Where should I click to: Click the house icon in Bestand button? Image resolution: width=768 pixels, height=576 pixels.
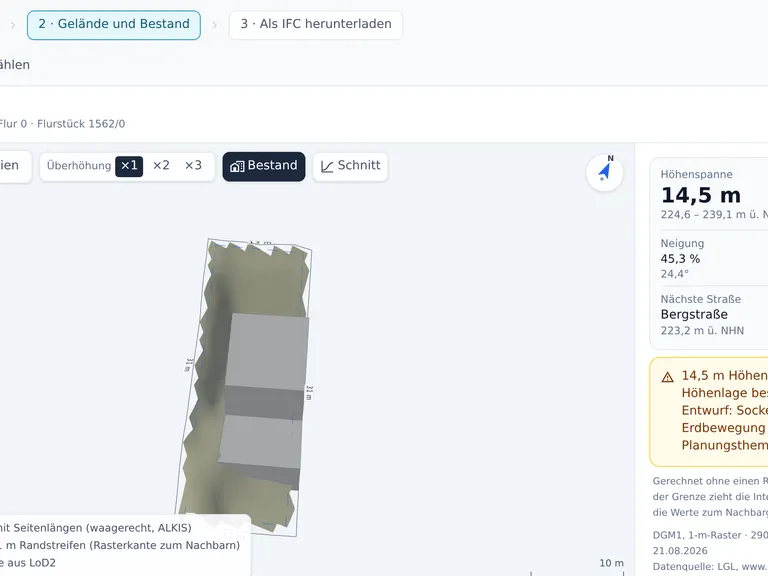[237, 167]
